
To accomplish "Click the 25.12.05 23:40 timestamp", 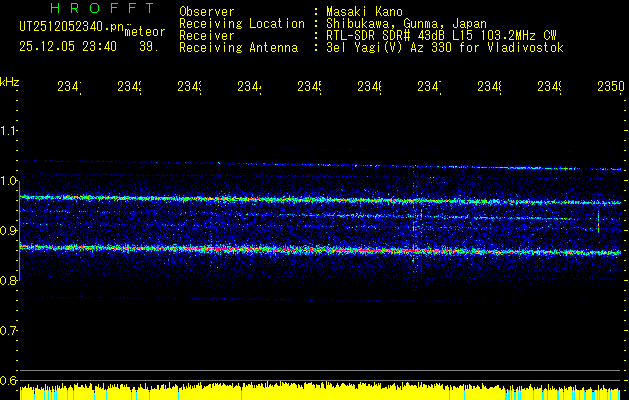I will [68, 46].
